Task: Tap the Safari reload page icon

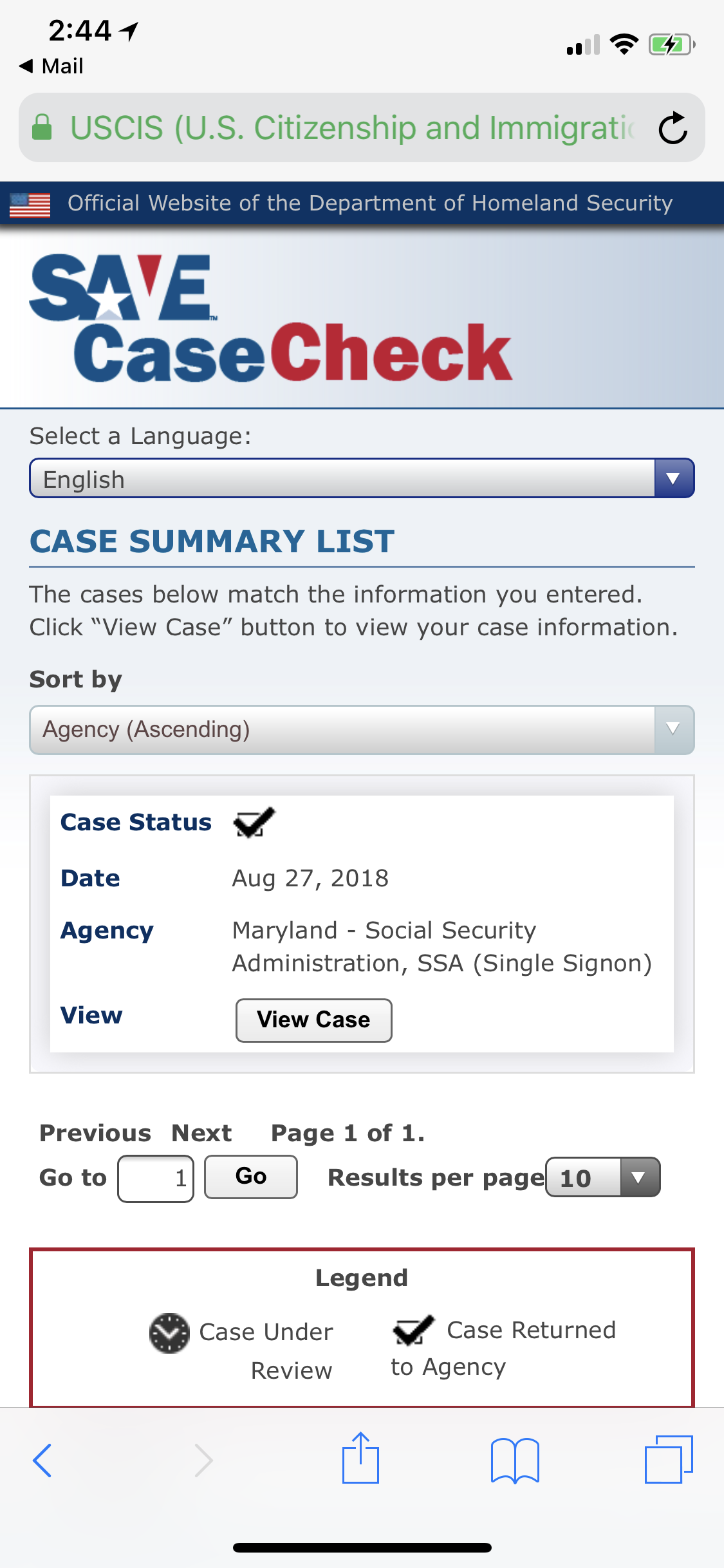Action: pyautogui.click(x=673, y=127)
